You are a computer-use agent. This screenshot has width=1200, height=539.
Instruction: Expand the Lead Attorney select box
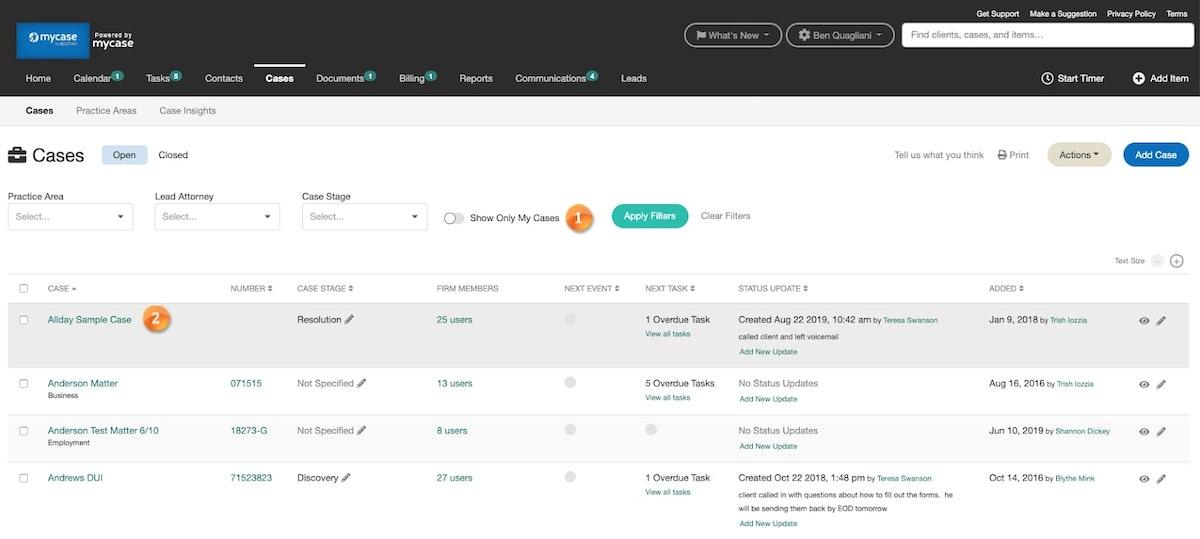click(x=217, y=217)
